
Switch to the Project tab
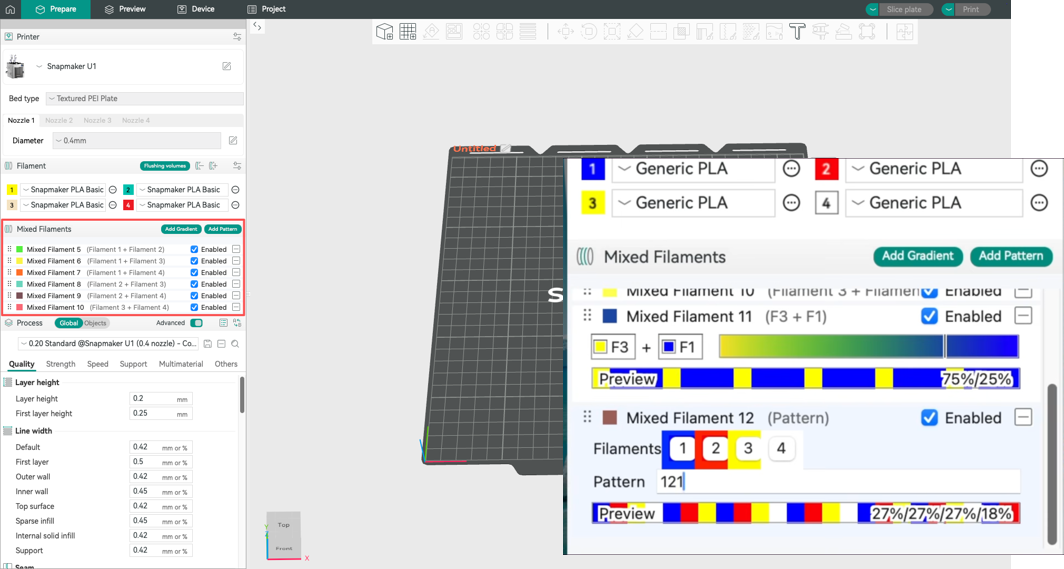click(266, 9)
